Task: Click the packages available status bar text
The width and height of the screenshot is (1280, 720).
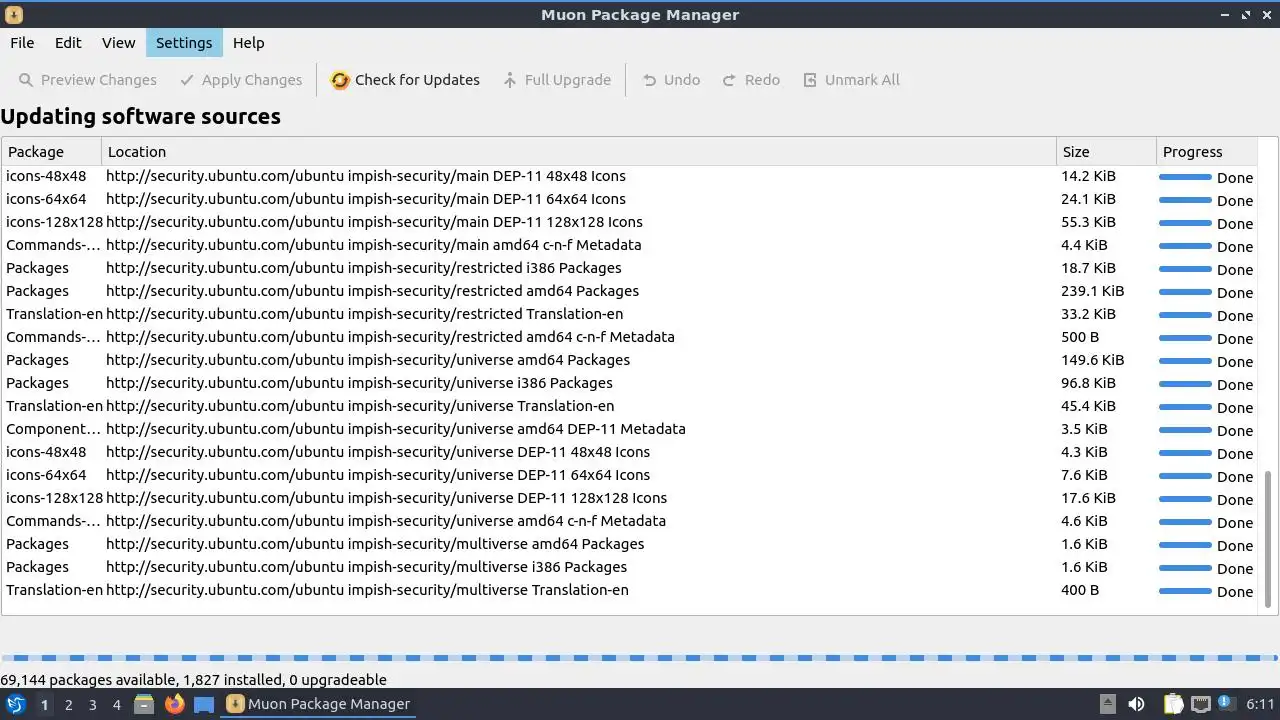Action: tap(193, 679)
